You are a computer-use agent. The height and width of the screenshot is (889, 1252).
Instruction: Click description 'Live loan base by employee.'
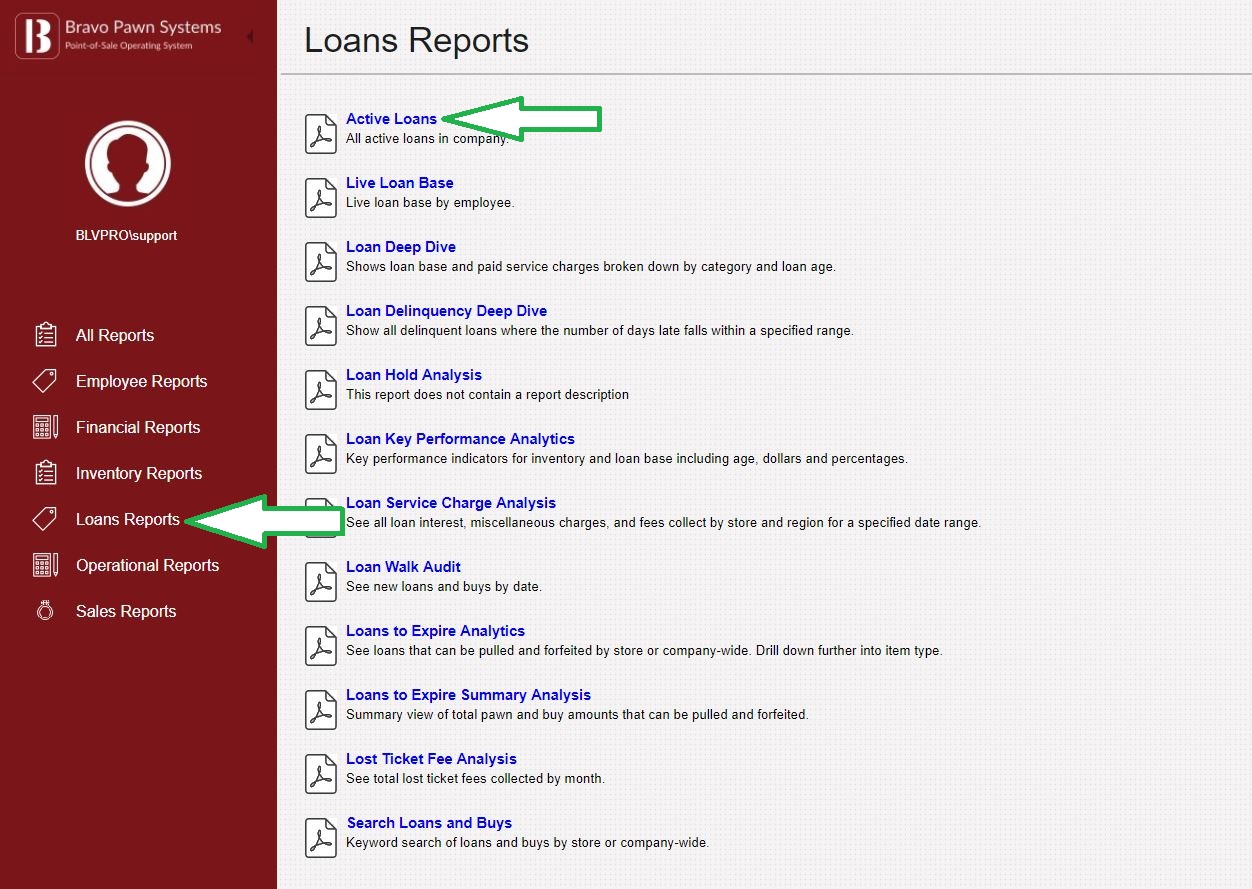[430, 203]
